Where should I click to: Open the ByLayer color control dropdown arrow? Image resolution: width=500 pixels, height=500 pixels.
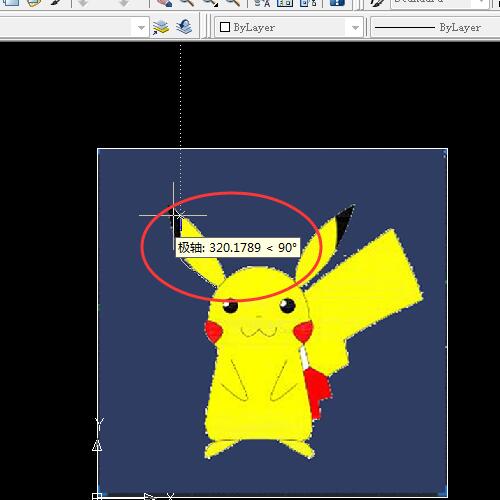(x=355, y=28)
